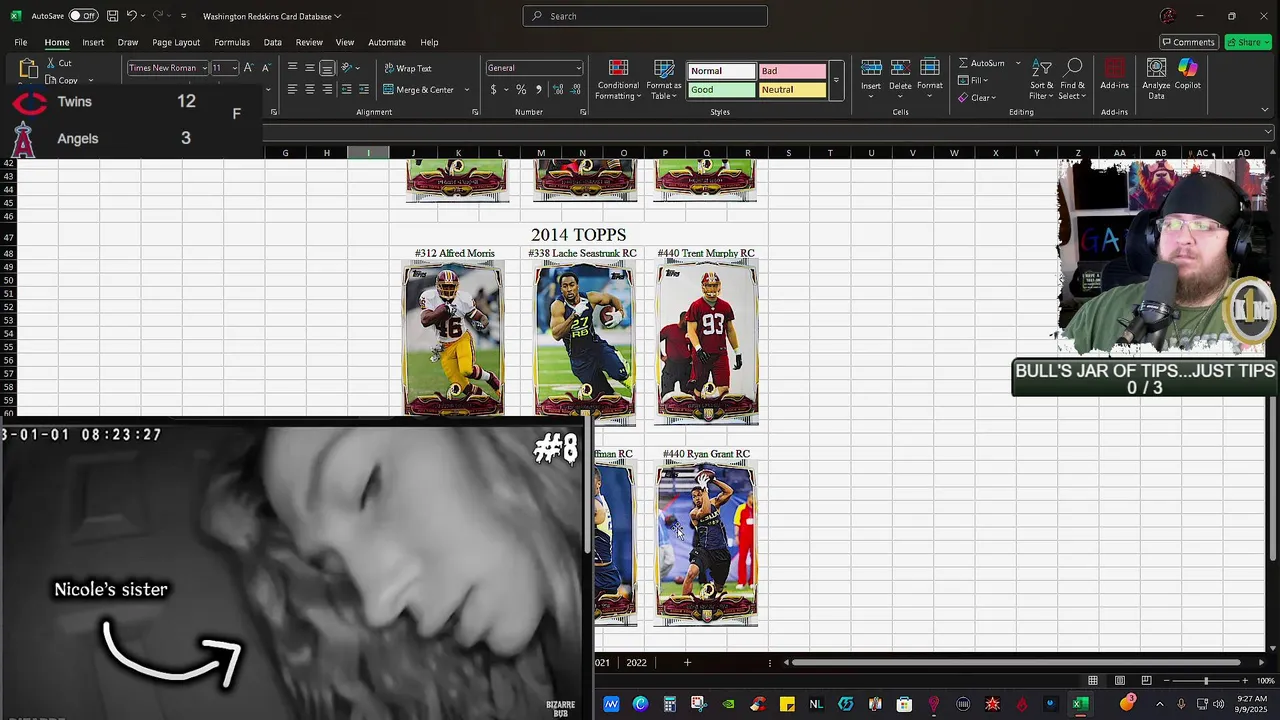Collapse the ribbon with the chevron
This screenshot has height=720, width=1280.
1265,110
